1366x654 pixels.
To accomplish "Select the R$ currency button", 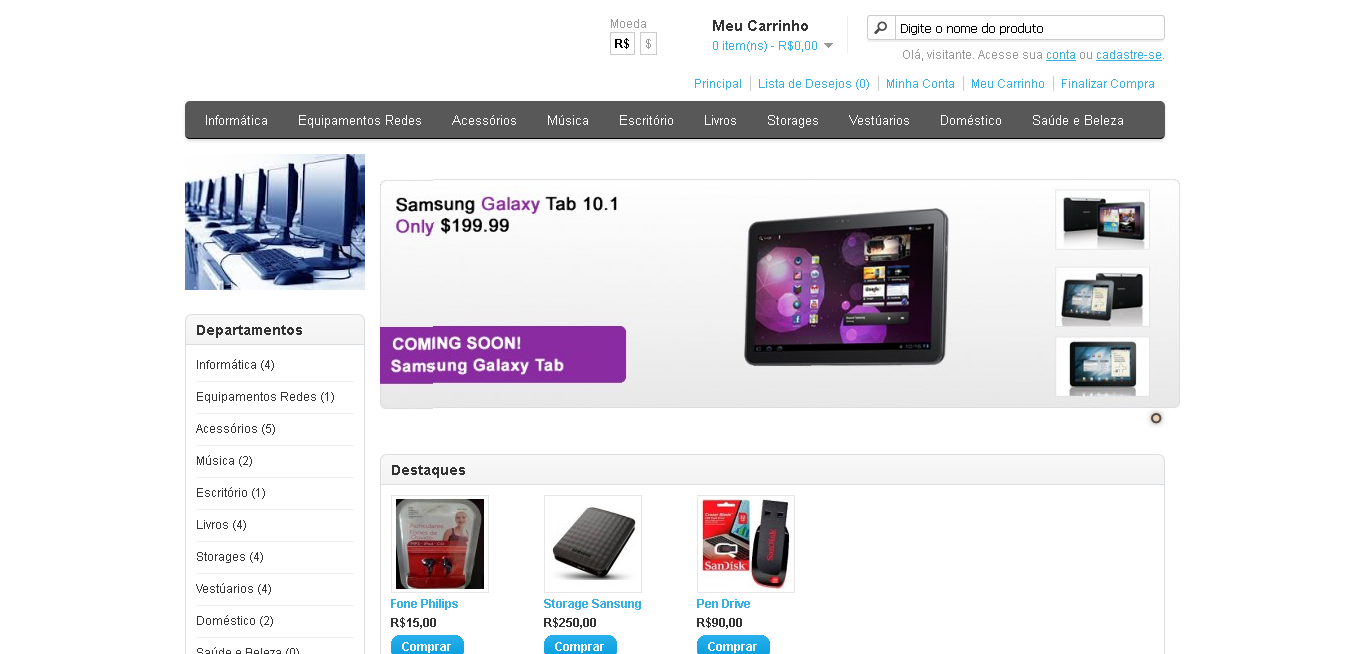I will 622,44.
